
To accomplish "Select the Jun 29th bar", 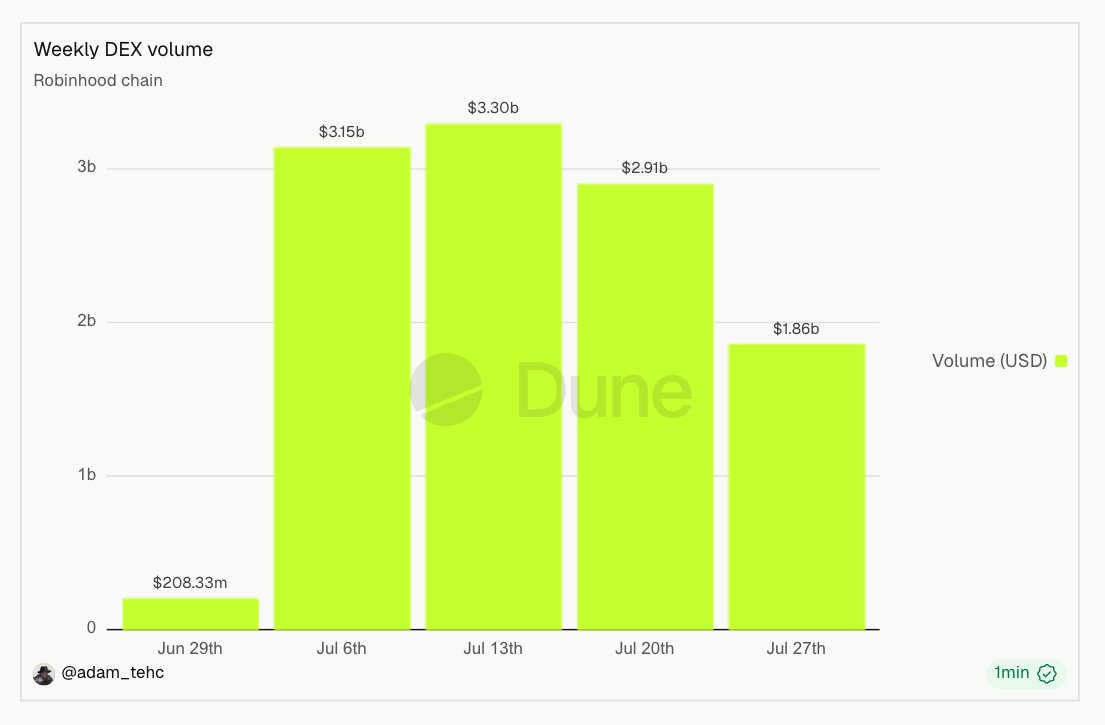I will [x=190, y=614].
